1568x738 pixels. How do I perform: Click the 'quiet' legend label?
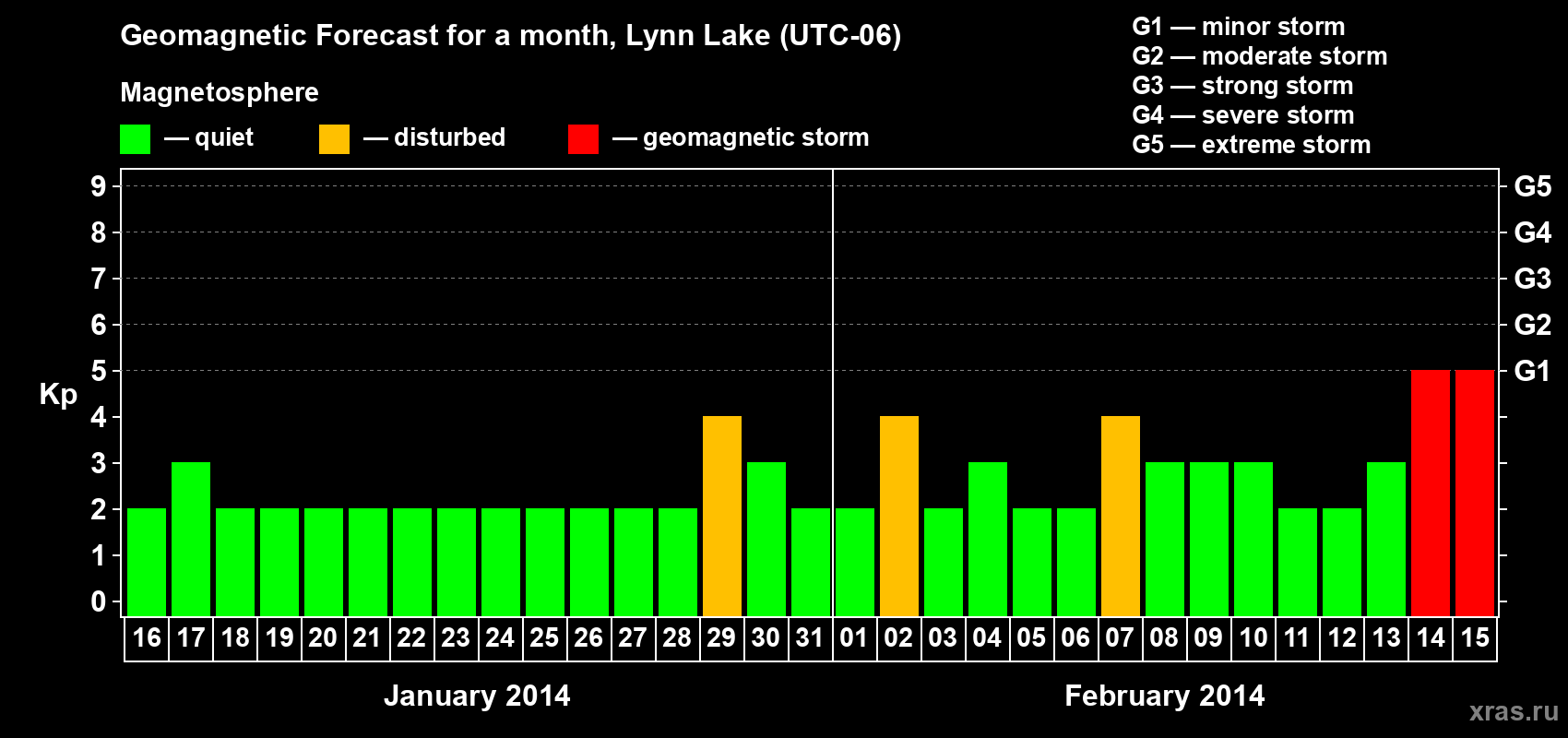[224, 137]
